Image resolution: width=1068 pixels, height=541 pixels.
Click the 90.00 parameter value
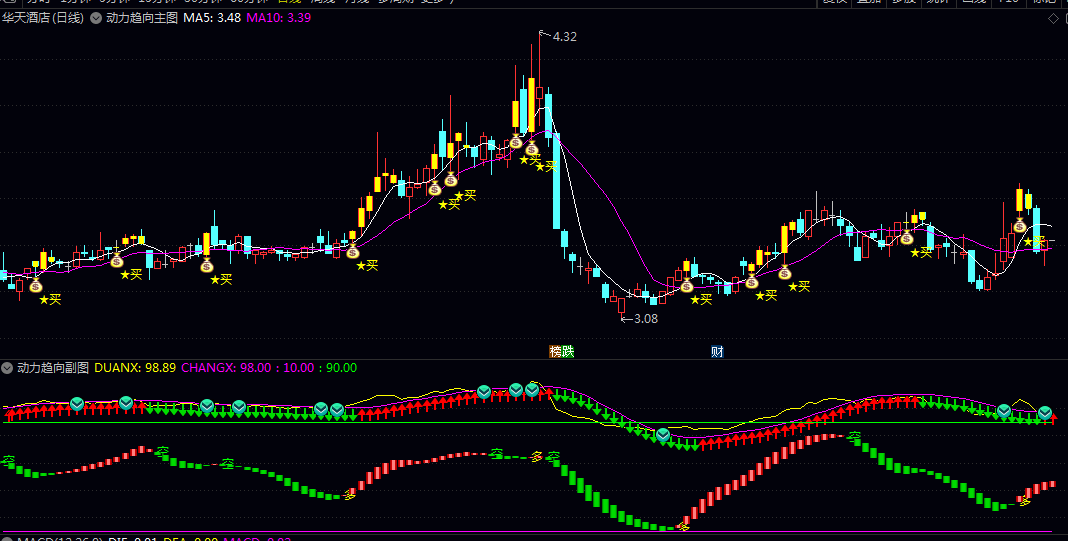(341, 368)
